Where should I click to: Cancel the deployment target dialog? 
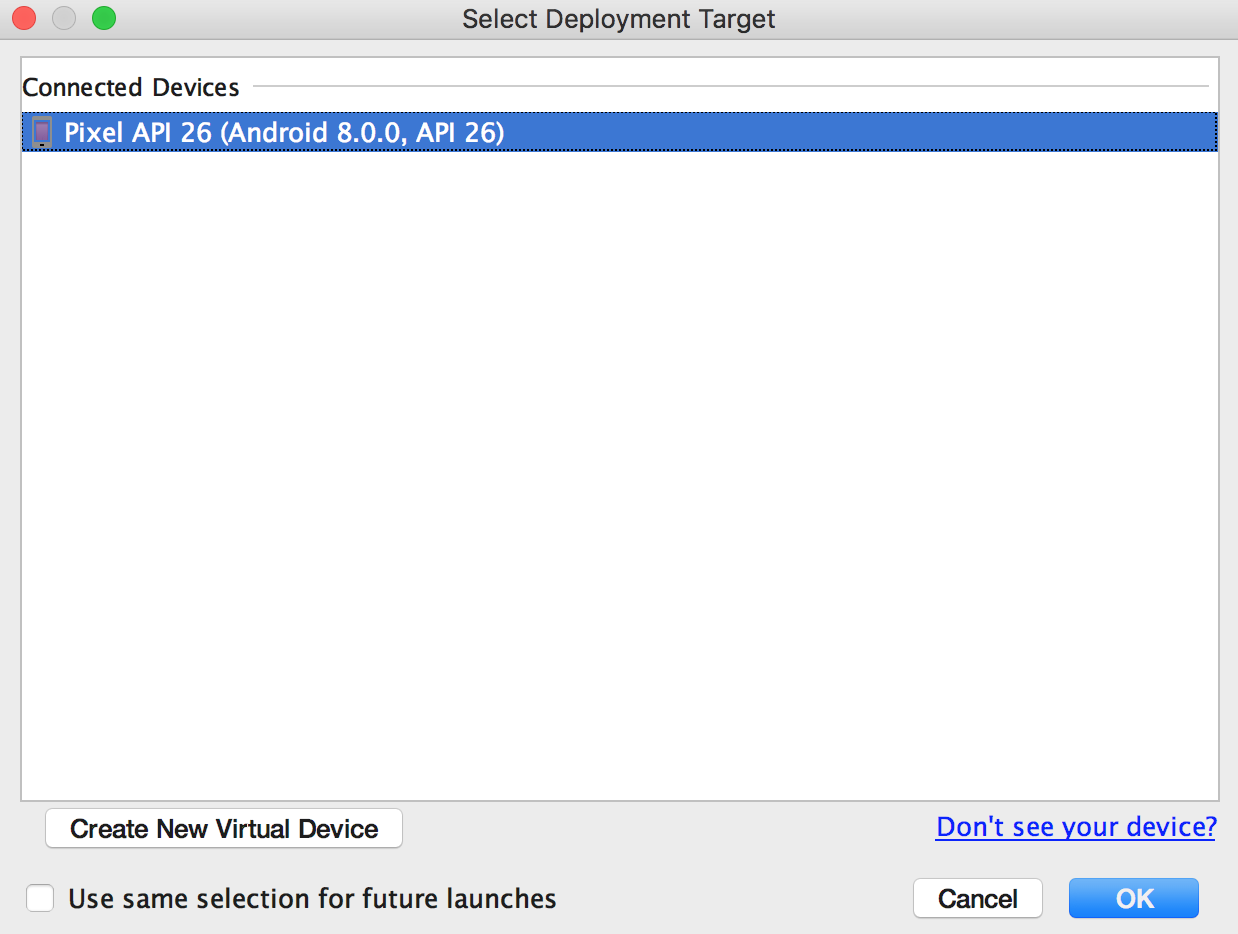pyautogui.click(x=978, y=898)
